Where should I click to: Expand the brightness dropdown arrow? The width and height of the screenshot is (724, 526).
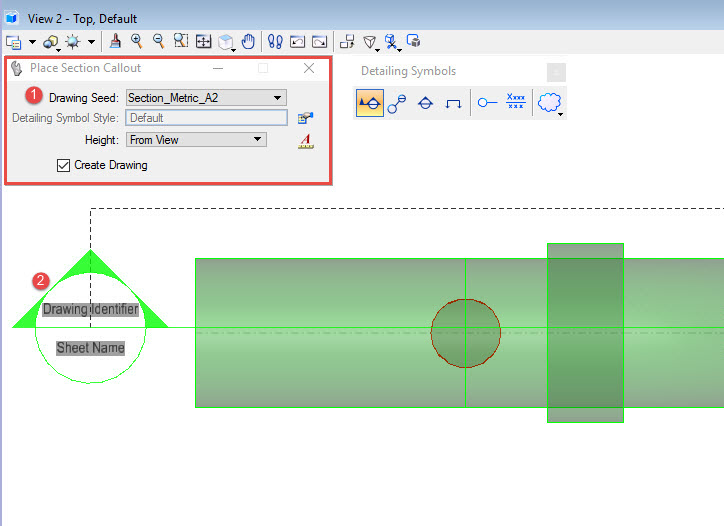(91, 42)
